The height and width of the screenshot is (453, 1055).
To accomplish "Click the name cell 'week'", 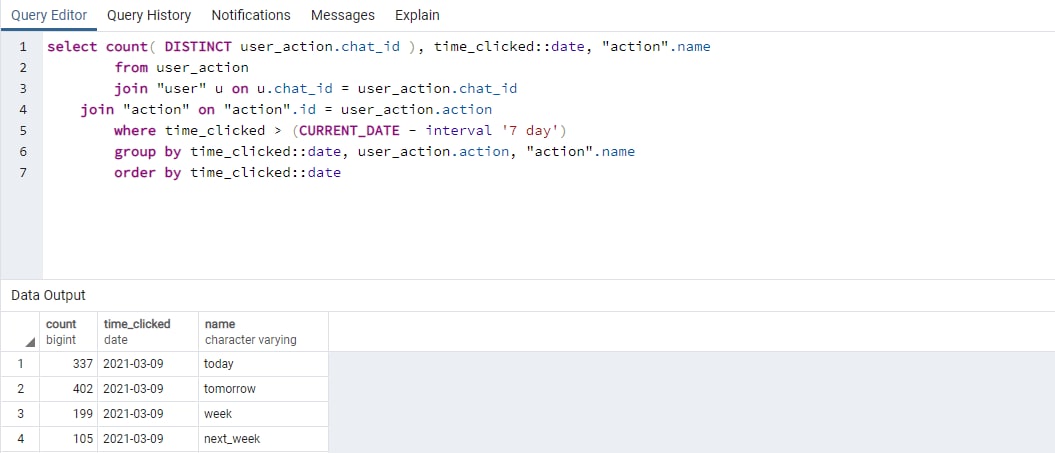I will [x=263, y=413].
